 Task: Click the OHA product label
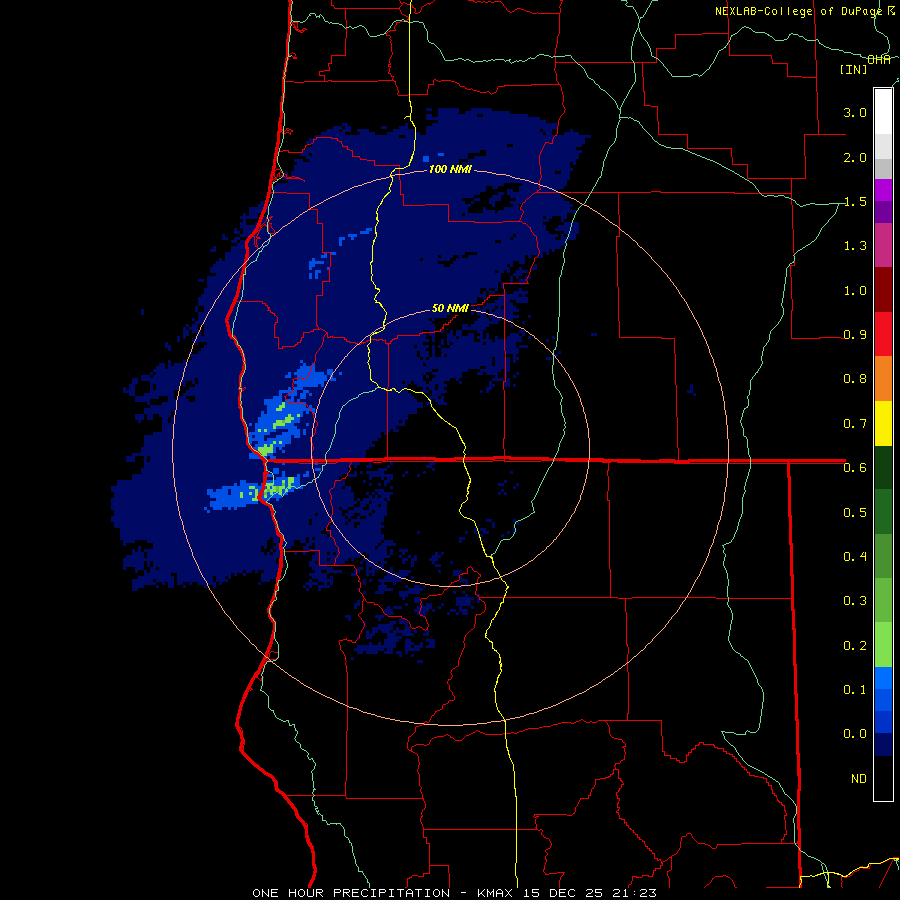coord(879,60)
